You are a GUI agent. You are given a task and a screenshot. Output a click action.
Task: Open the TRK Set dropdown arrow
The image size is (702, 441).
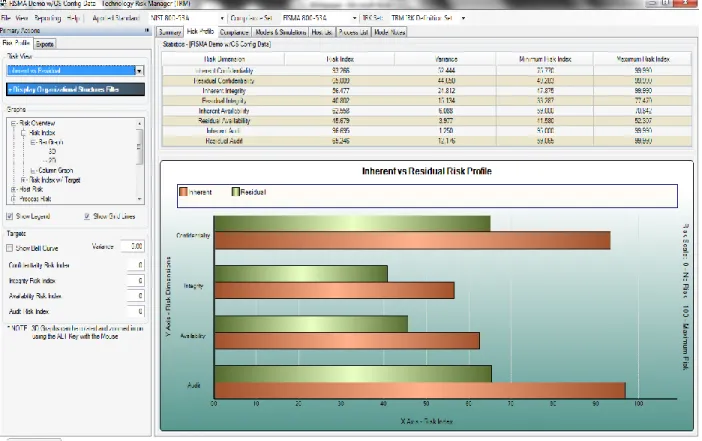point(463,18)
